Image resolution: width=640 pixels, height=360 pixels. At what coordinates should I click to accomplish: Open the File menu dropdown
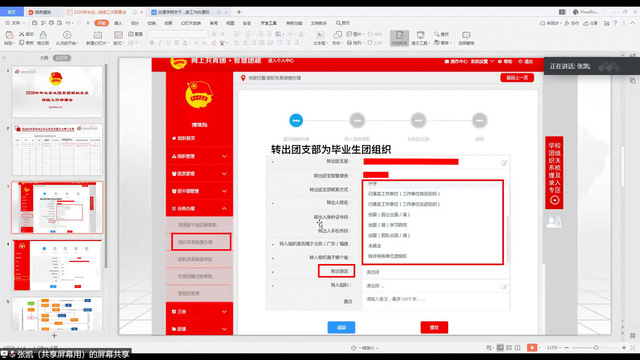coord(14,23)
